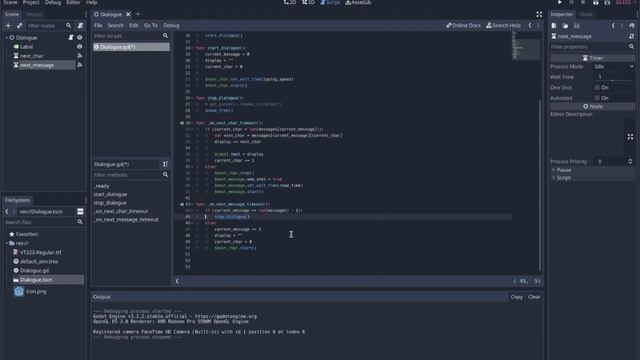Create new resource in Inspector
This screenshot has width=640, height=360.
tap(554, 26)
